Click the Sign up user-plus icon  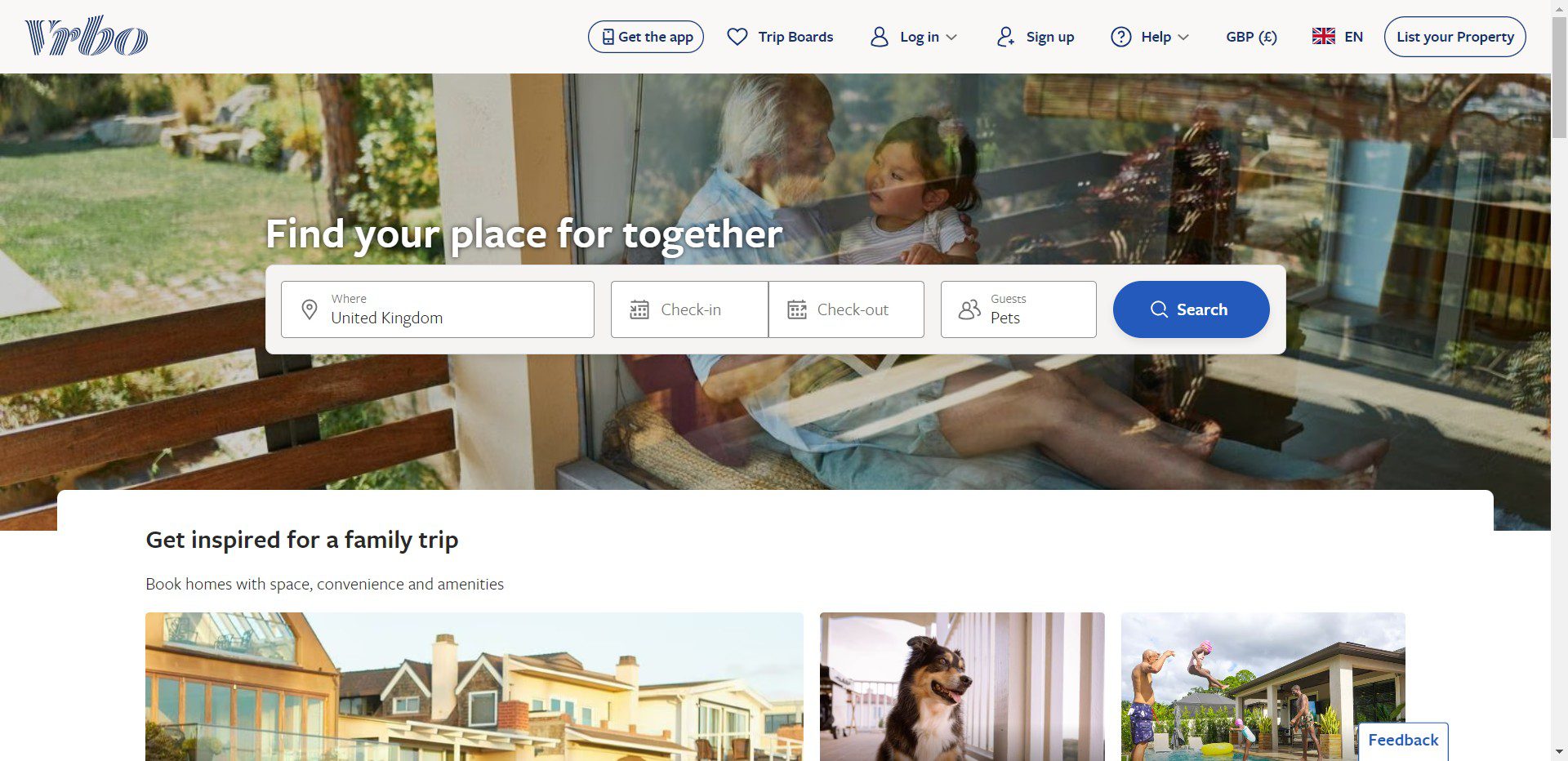click(1005, 37)
